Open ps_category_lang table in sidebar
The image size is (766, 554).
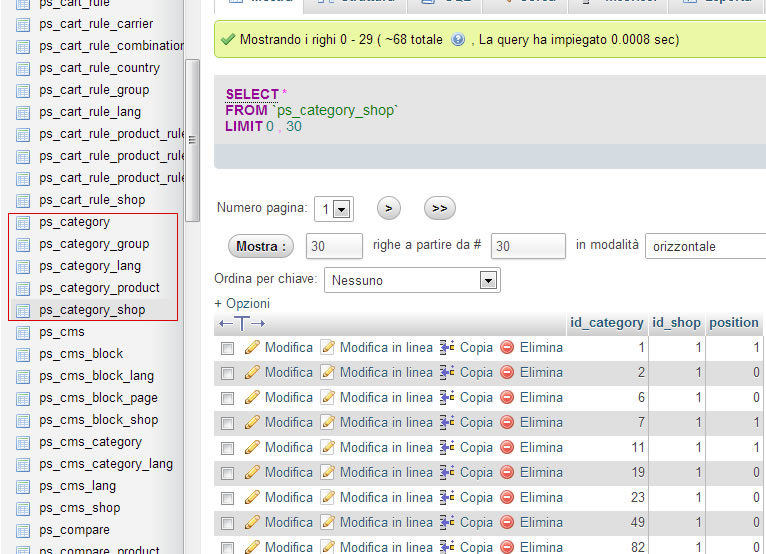(x=90, y=266)
